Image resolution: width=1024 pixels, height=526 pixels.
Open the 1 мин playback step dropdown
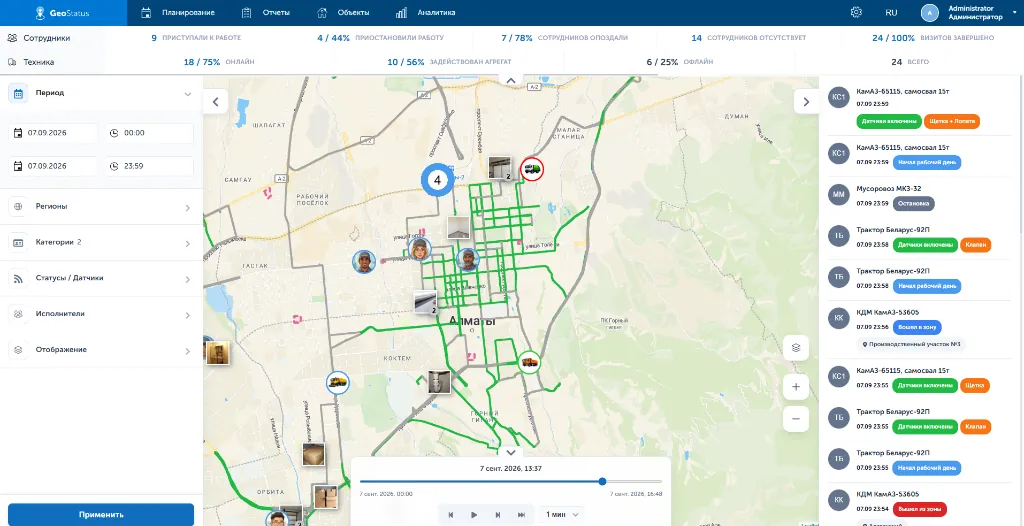coord(562,515)
